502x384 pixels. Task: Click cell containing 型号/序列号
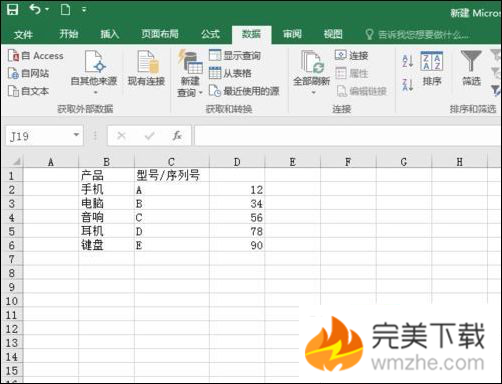click(172, 175)
